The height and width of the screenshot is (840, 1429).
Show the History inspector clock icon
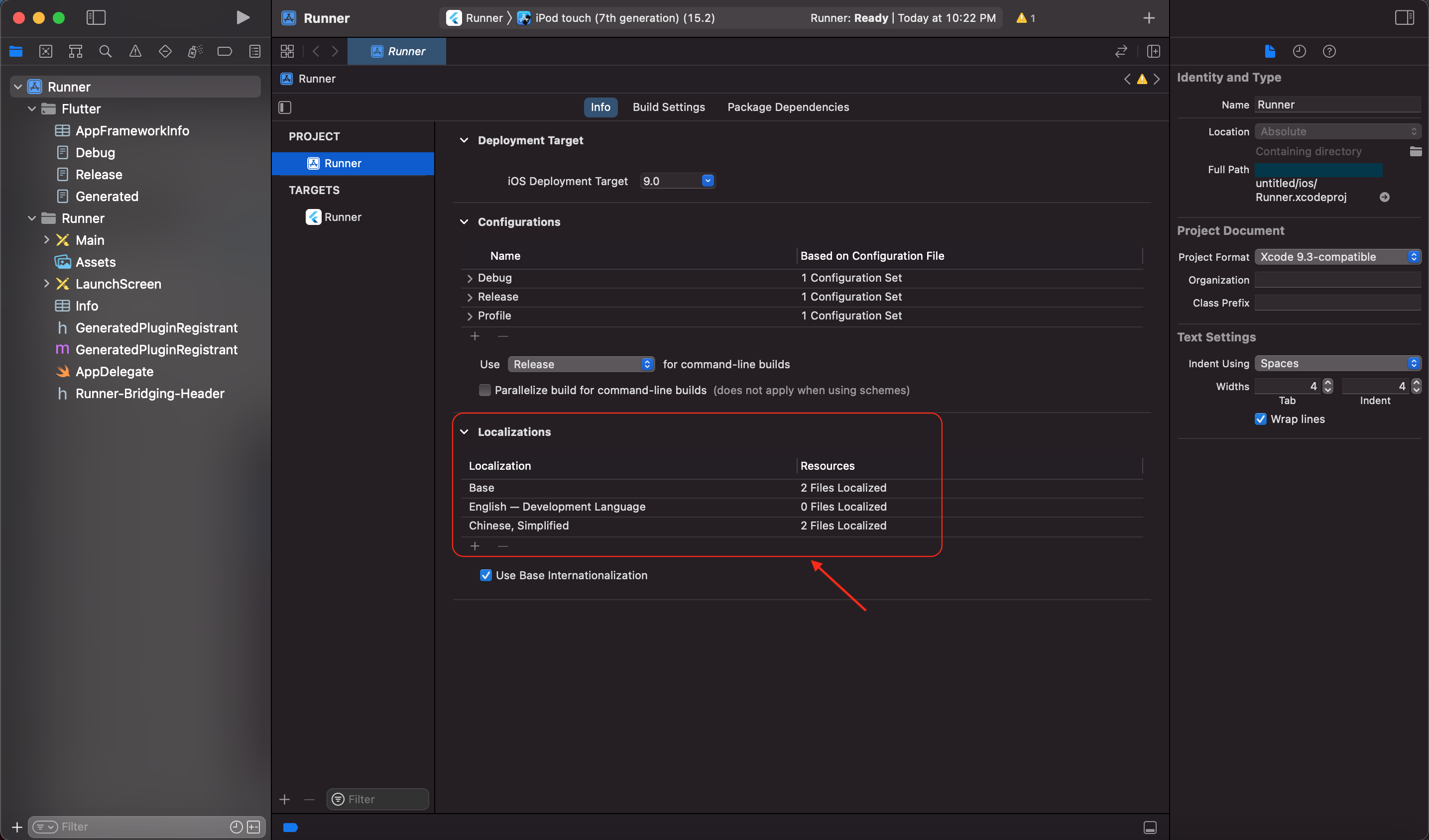(1300, 52)
